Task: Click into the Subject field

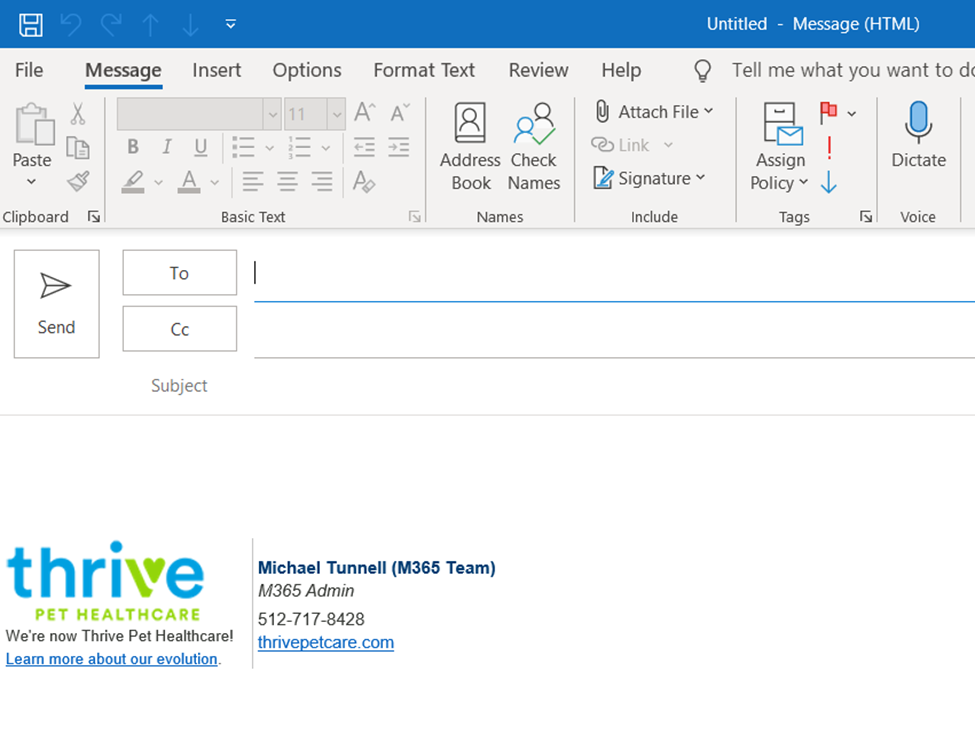Action: (x=600, y=386)
